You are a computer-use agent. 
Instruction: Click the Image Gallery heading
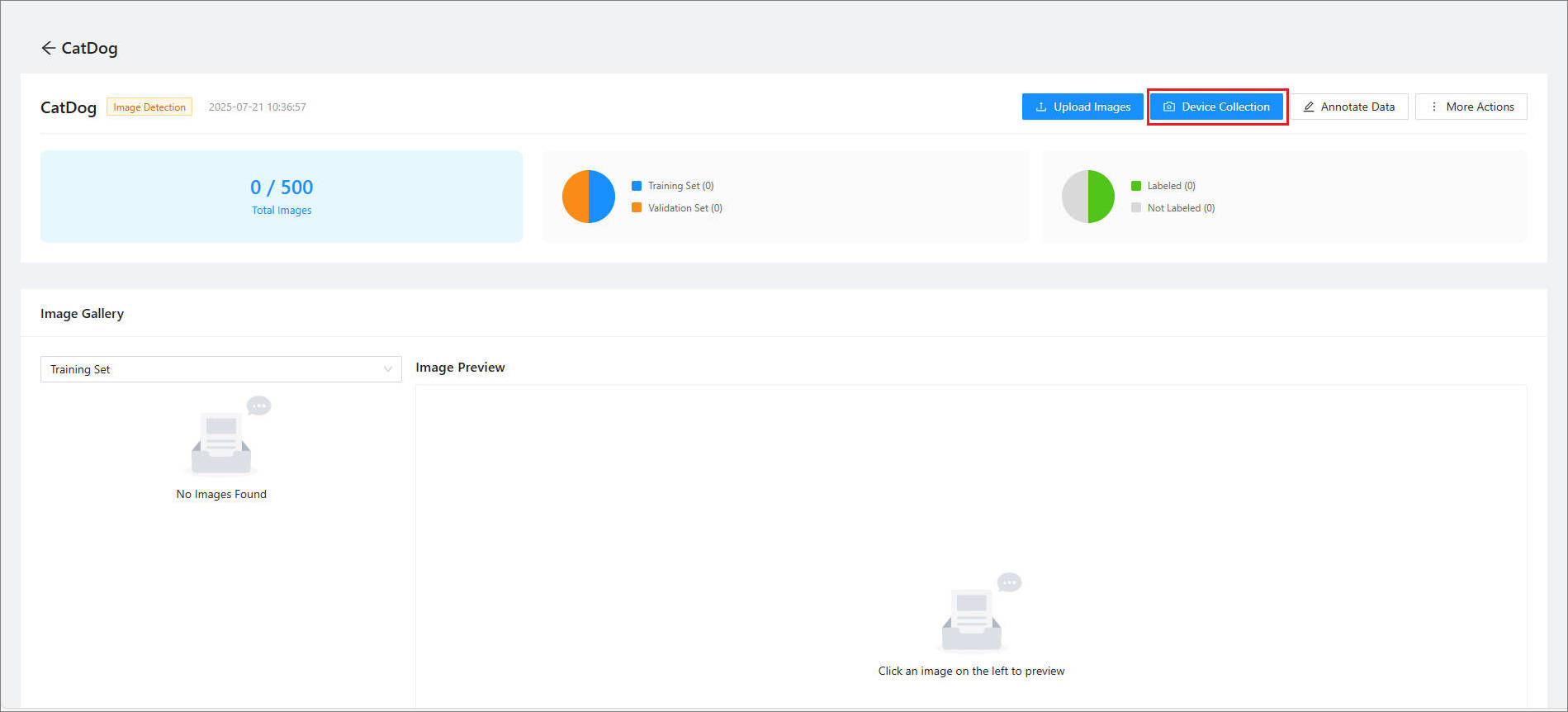(x=82, y=313)
